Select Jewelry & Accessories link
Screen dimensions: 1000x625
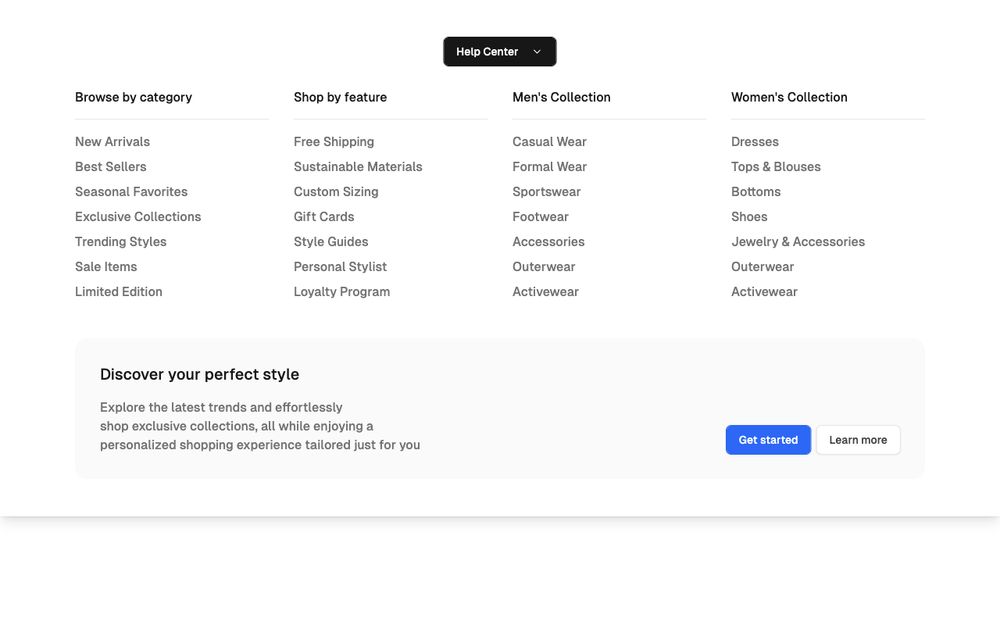point(798,242)
